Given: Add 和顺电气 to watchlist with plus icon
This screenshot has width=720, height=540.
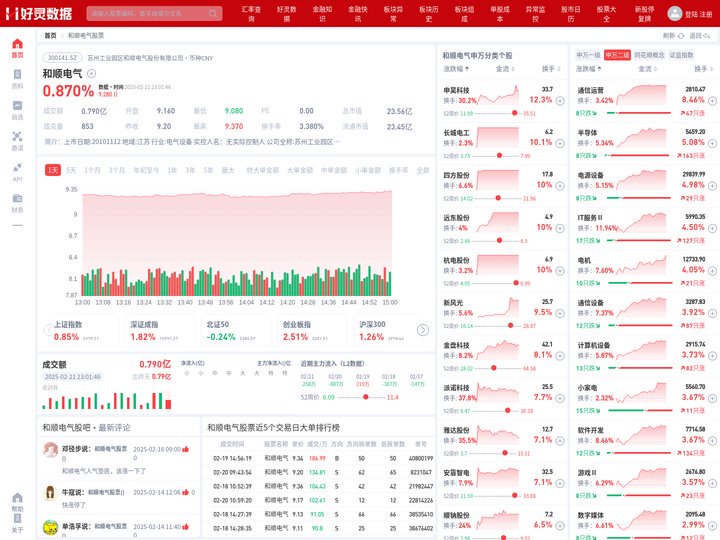Looking at the screenshot, I should tap(91, 73).
